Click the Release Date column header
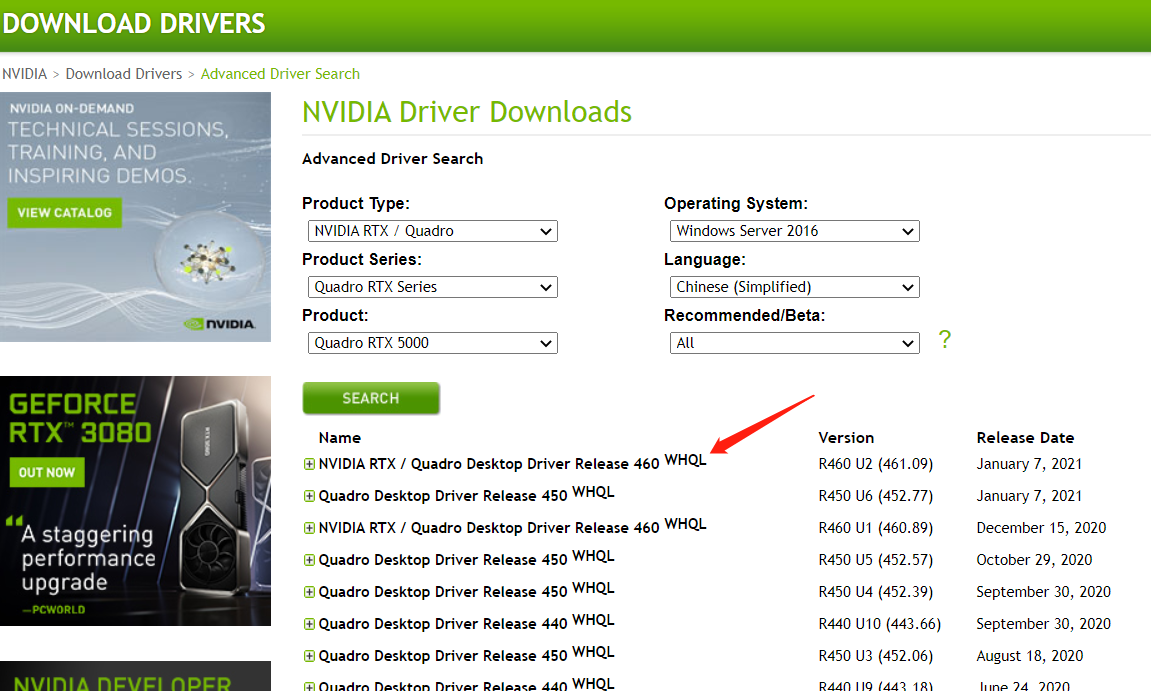 [x=1025, y=438]
